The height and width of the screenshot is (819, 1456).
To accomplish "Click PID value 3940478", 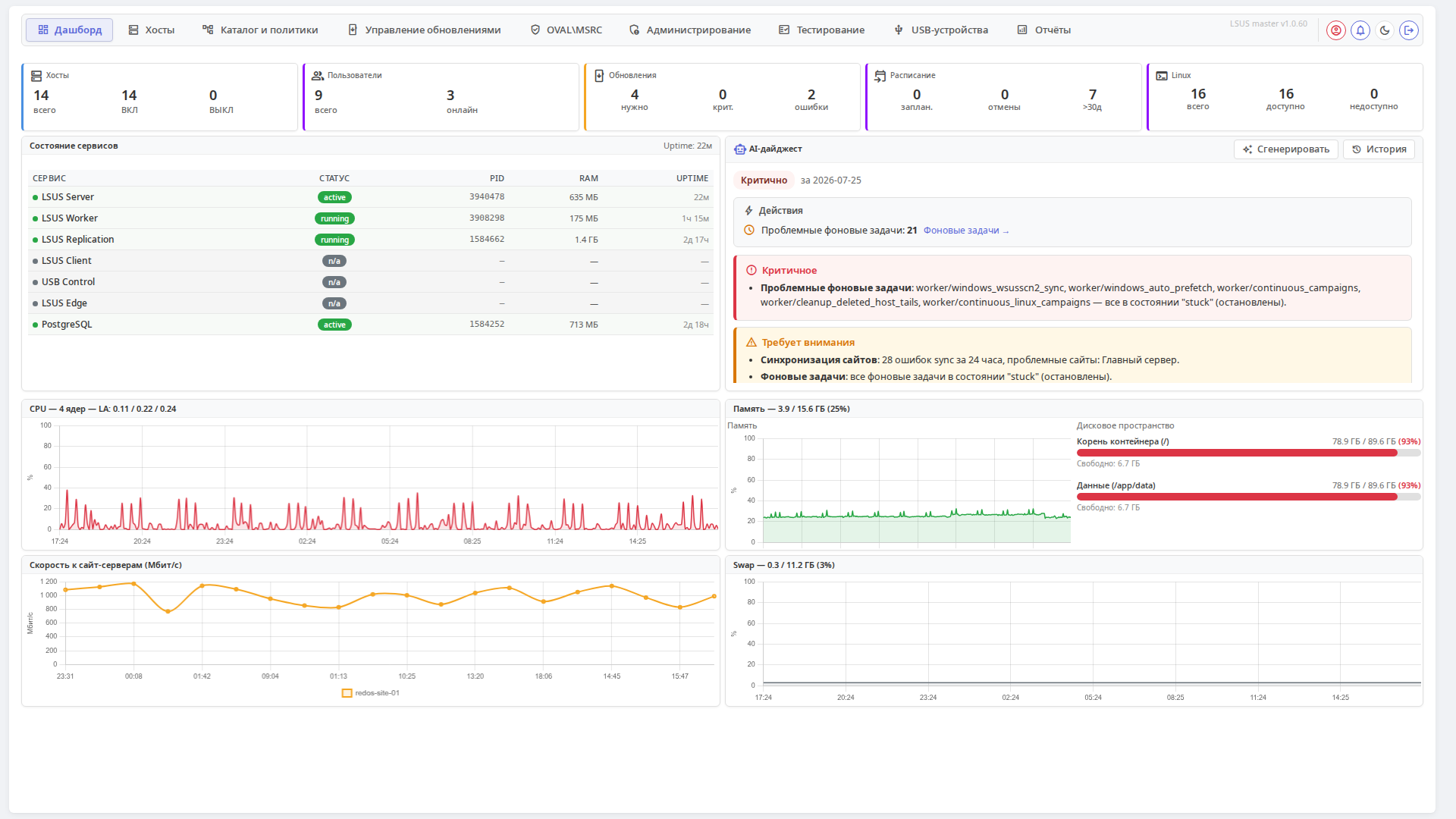I will point(487,196).
